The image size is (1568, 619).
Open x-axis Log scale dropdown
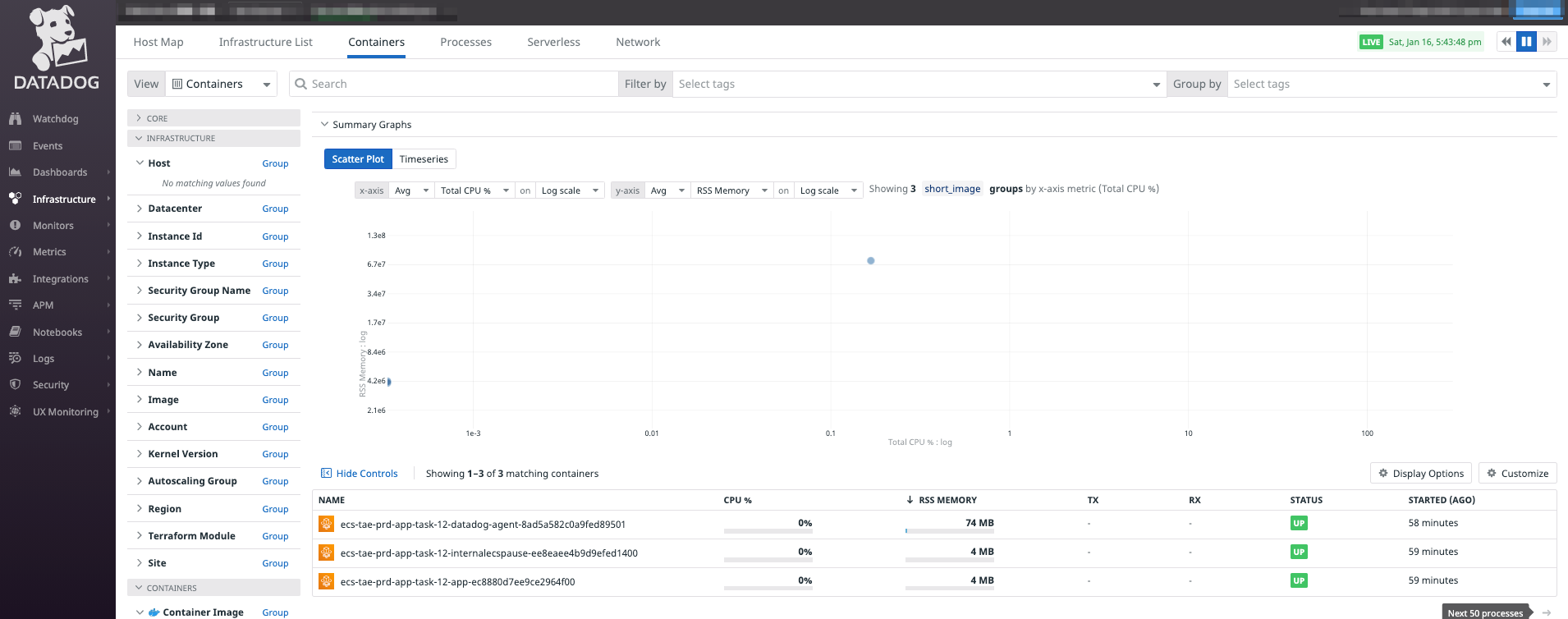pyautogui.click(x=570, y=190)
